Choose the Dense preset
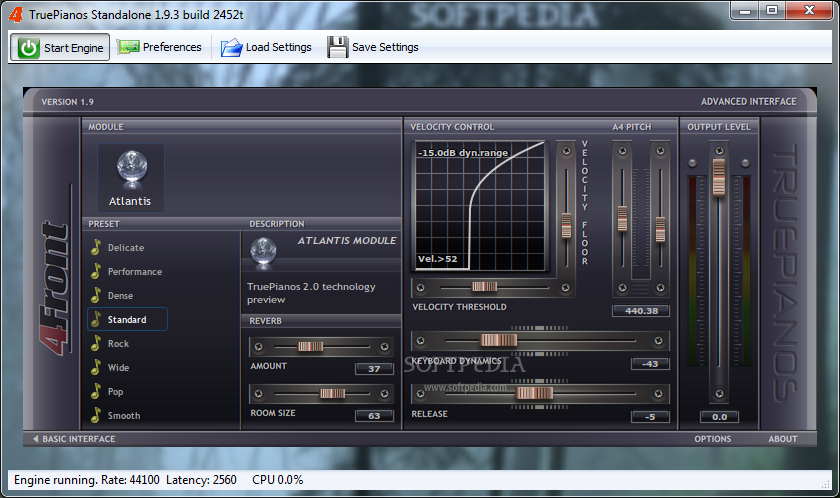This screenshot has height=498, width=840. [121, 296]
